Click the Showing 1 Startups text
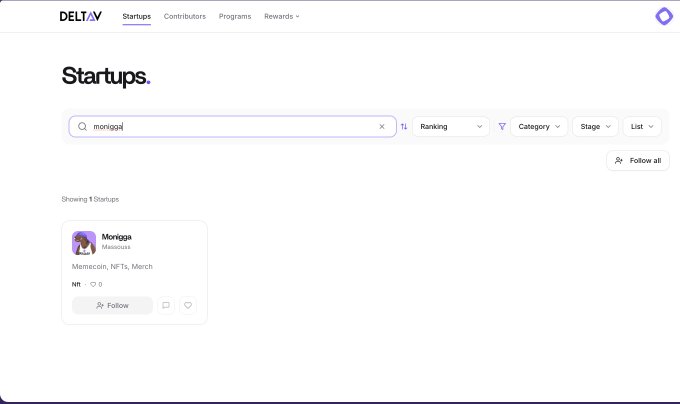Image resolution: width=680 pixels, height=404 pixels. (x=90, y=199)
